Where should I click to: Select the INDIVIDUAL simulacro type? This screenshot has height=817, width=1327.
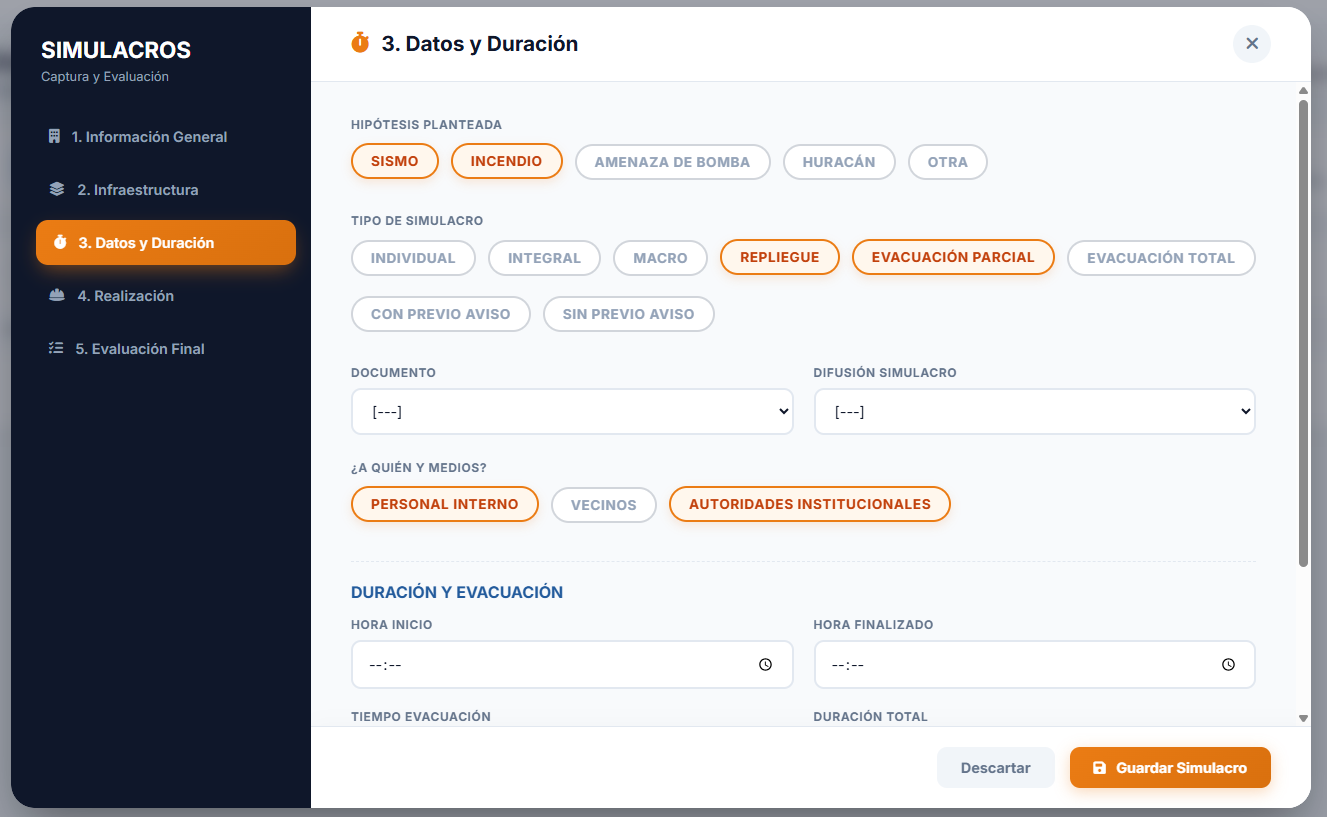click(413, 258)
